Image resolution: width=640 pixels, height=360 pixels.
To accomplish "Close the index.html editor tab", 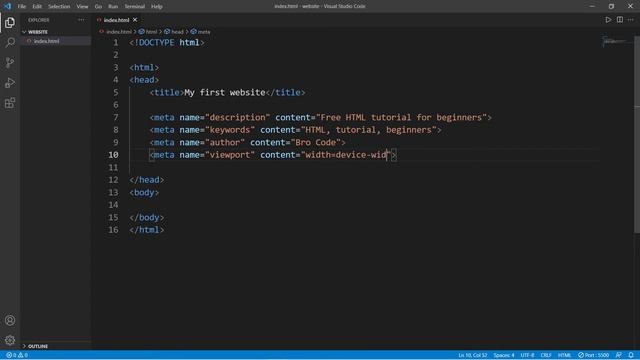I will coord(135,20).
